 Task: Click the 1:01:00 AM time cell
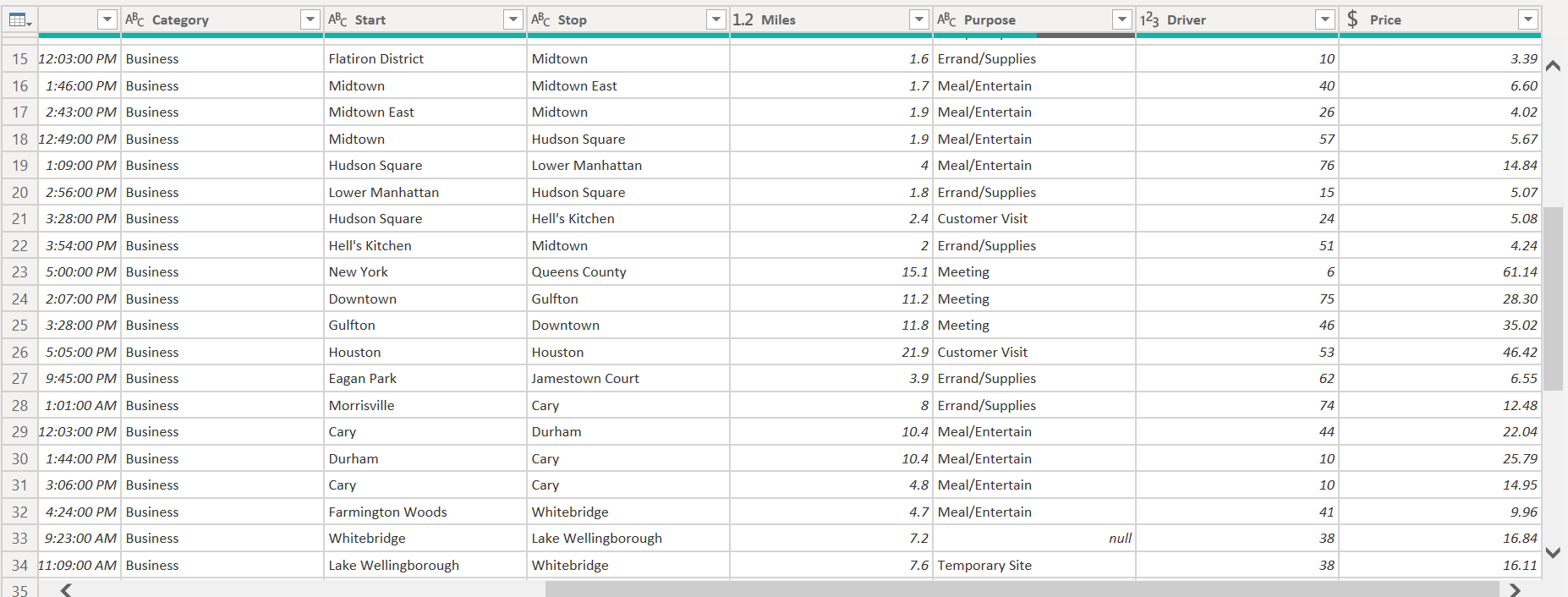tap(79, 405)
